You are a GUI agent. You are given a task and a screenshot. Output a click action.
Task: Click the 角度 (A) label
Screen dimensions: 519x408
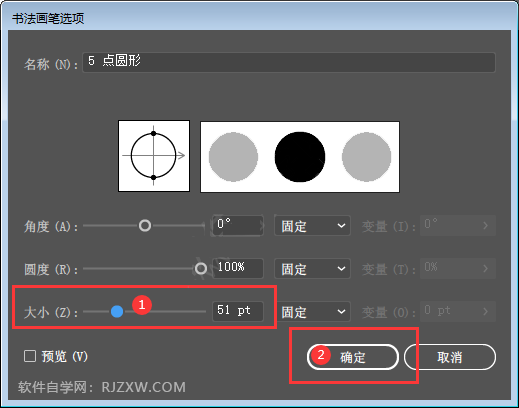(x=51, y=227)
